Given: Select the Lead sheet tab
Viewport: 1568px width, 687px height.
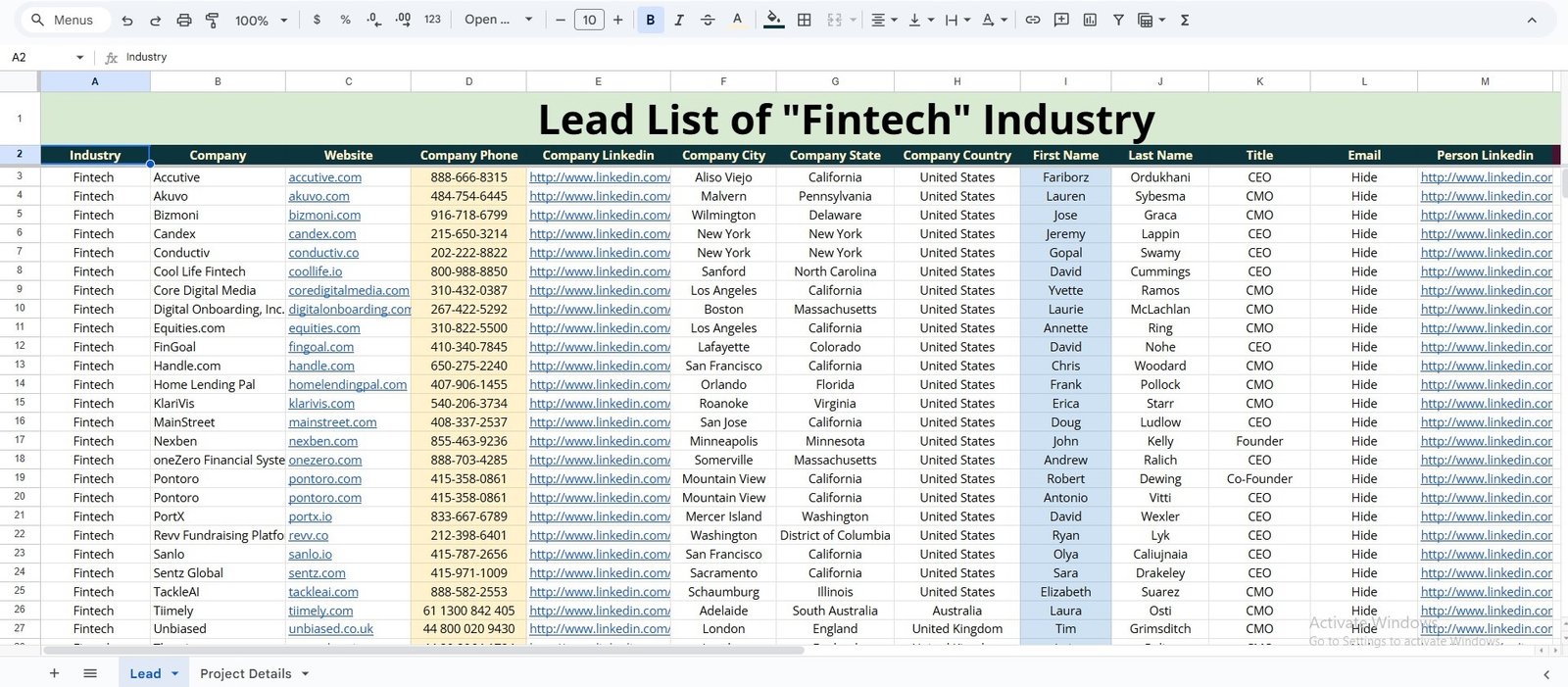Looking at the screenshot, I should click(145, 673).
